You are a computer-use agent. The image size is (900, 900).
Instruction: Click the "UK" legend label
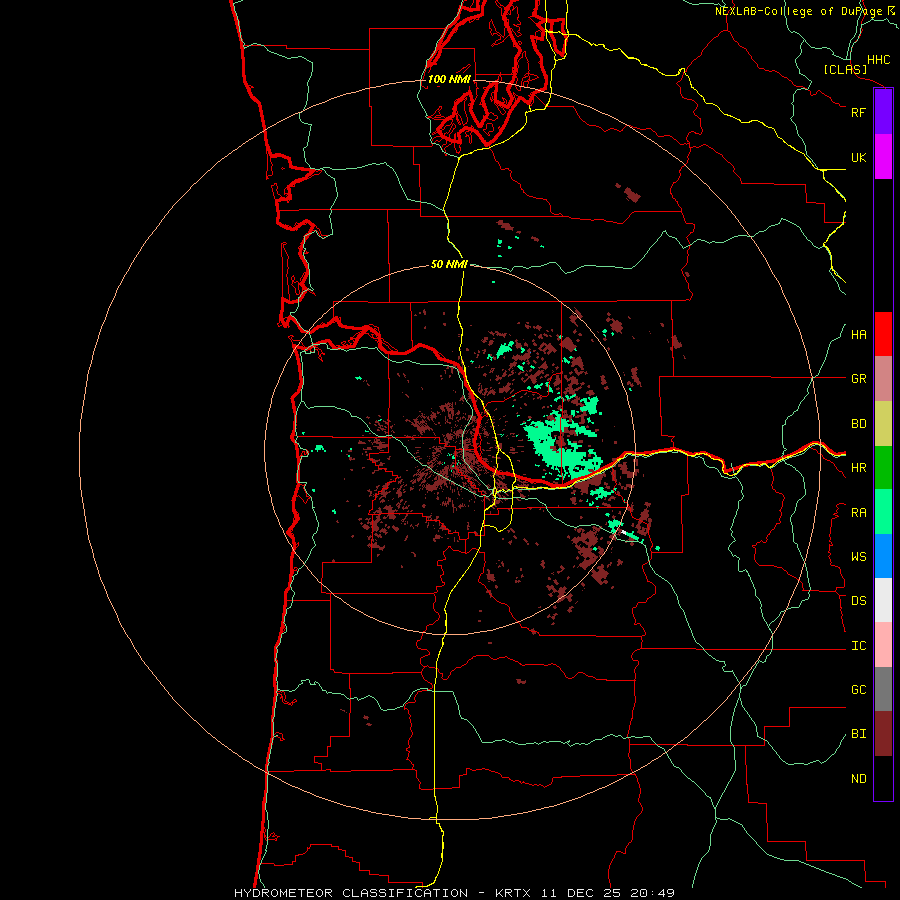tap(858, 157)
